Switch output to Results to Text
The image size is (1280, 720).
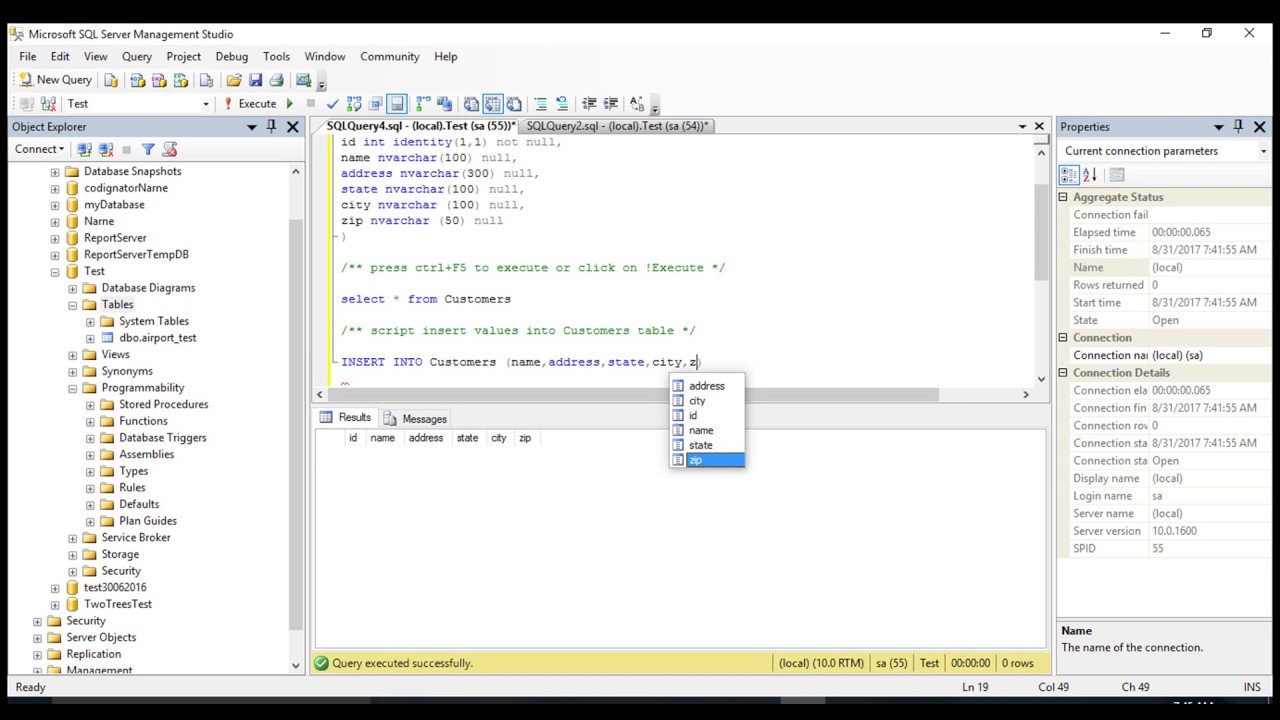click(x=471, y=104)
